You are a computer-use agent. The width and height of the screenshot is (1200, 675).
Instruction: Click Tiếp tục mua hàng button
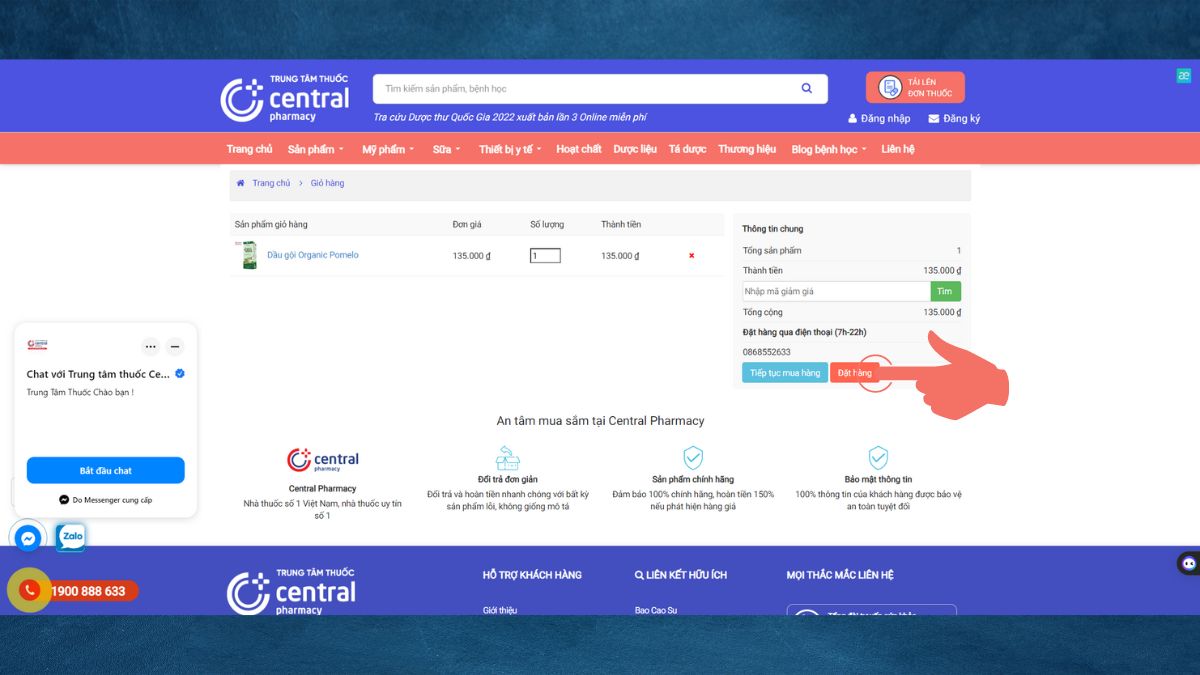click(785, 373)
